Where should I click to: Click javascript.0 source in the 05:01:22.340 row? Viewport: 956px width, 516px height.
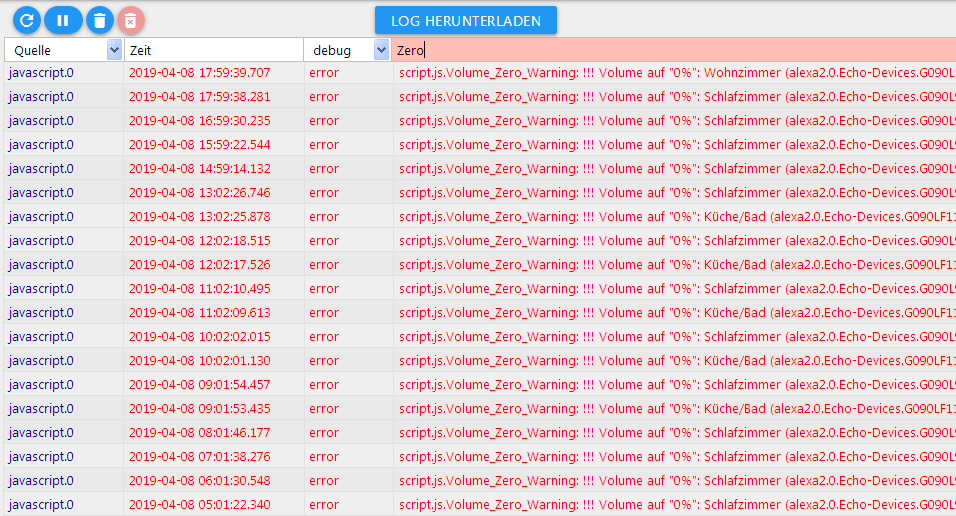[41, 504]
